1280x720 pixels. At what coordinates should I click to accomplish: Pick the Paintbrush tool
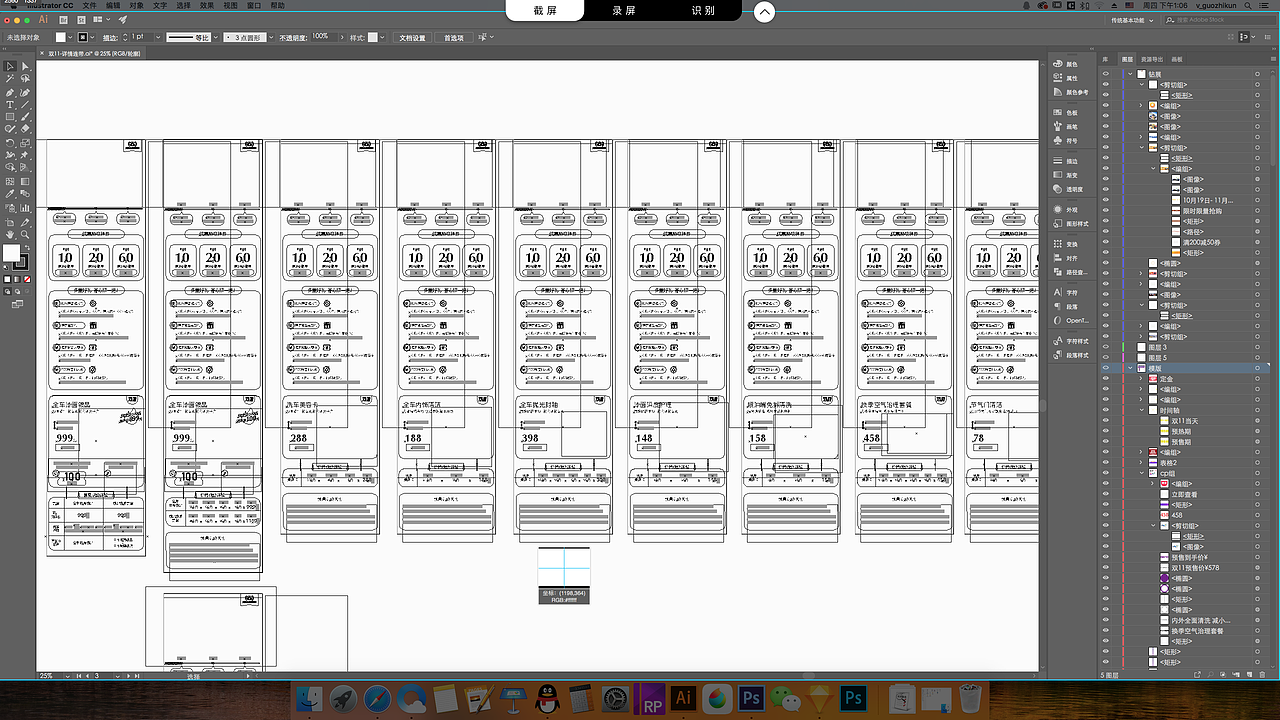[x=24, y=117]
